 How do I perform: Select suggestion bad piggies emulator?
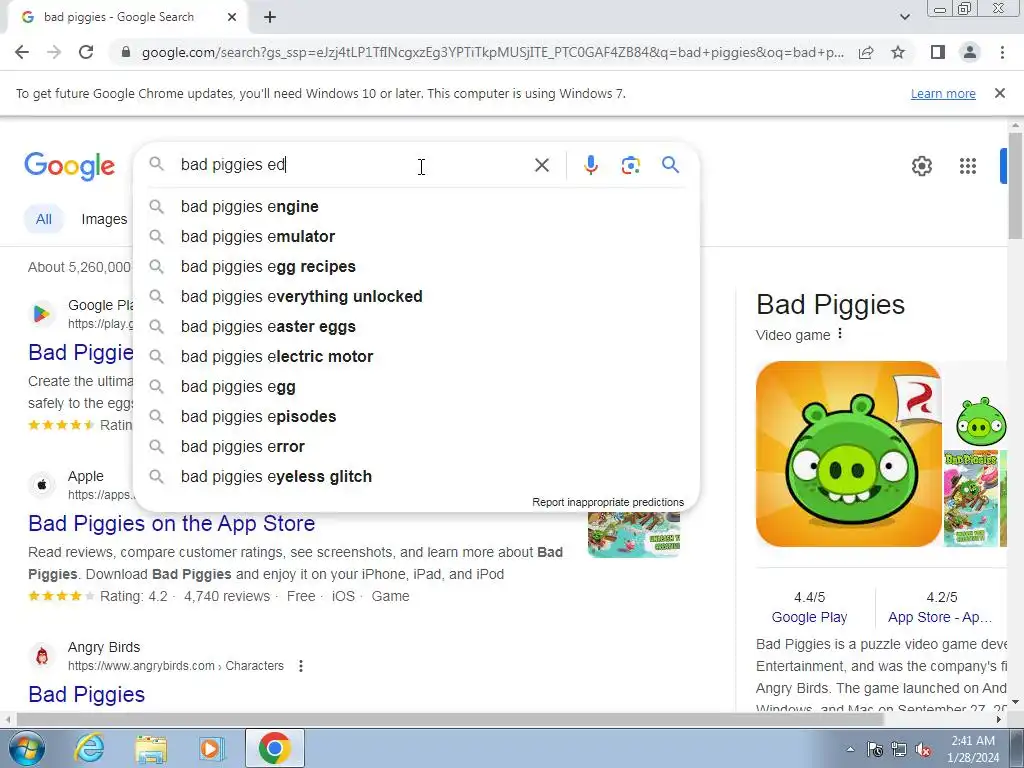tap(416, 236)
